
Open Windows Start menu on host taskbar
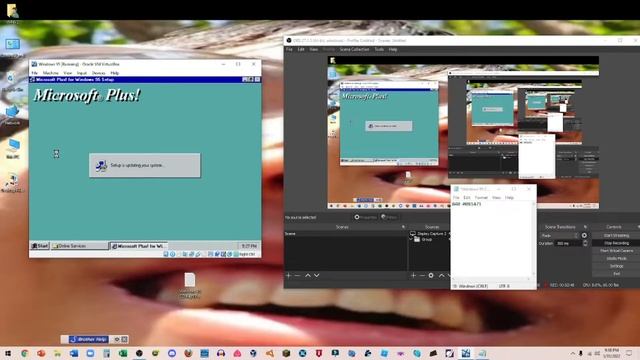(x=8, y=353)
